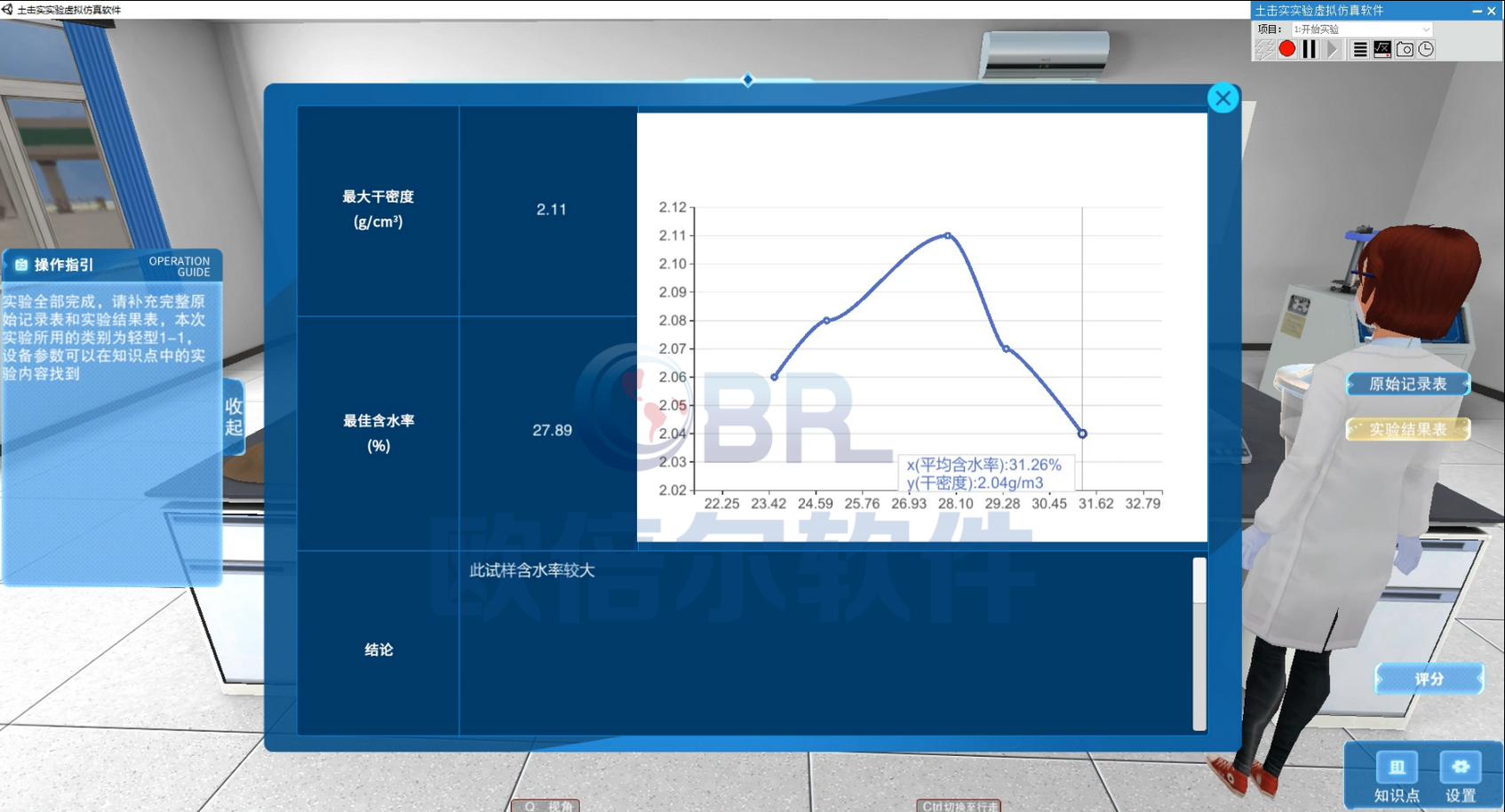1505x812 pixels.
Task: Open the list lines toolbar icon
Action: 1359,50
